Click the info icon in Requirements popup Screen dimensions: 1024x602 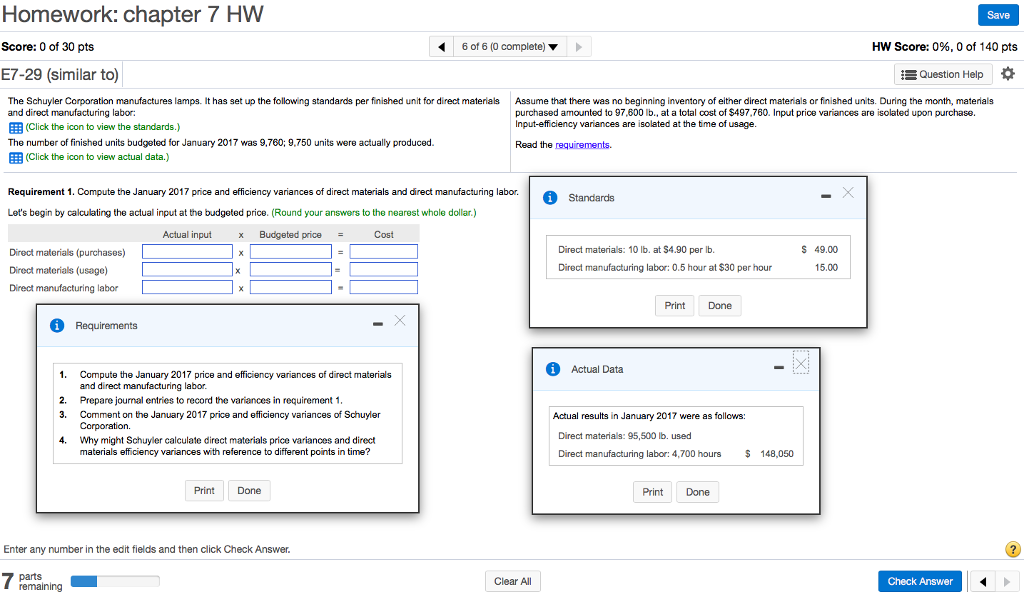click(x=57, y=326)
